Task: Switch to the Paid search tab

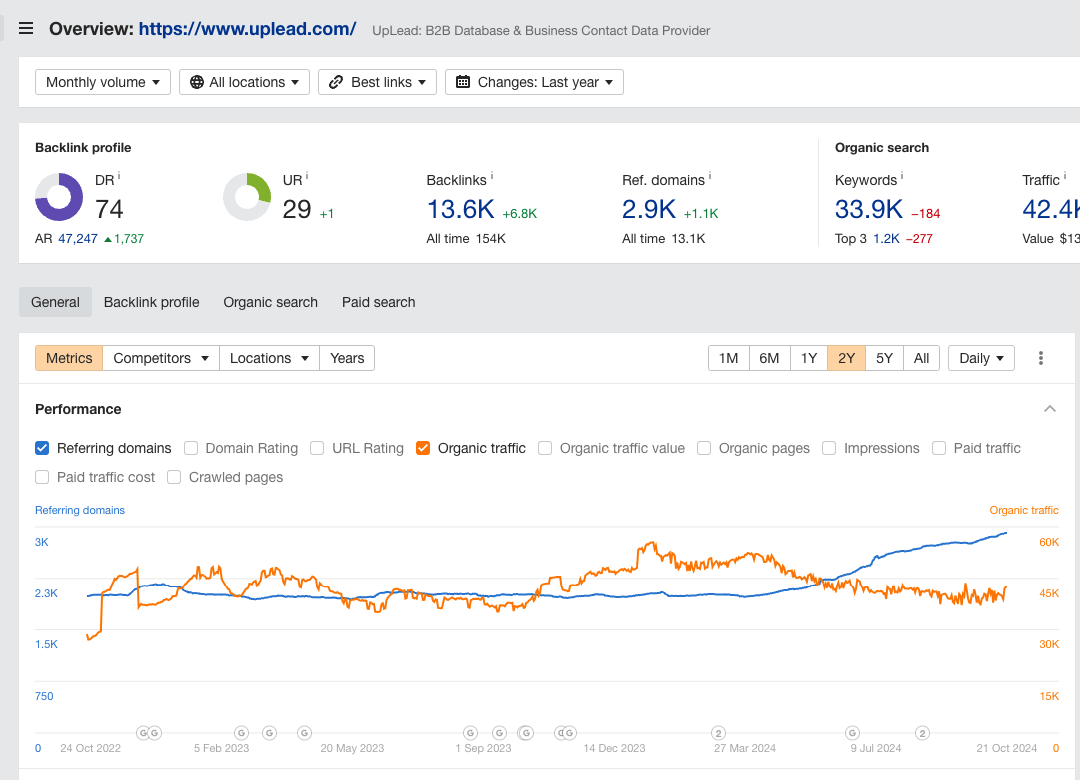Action: click(x=378, y=302)
